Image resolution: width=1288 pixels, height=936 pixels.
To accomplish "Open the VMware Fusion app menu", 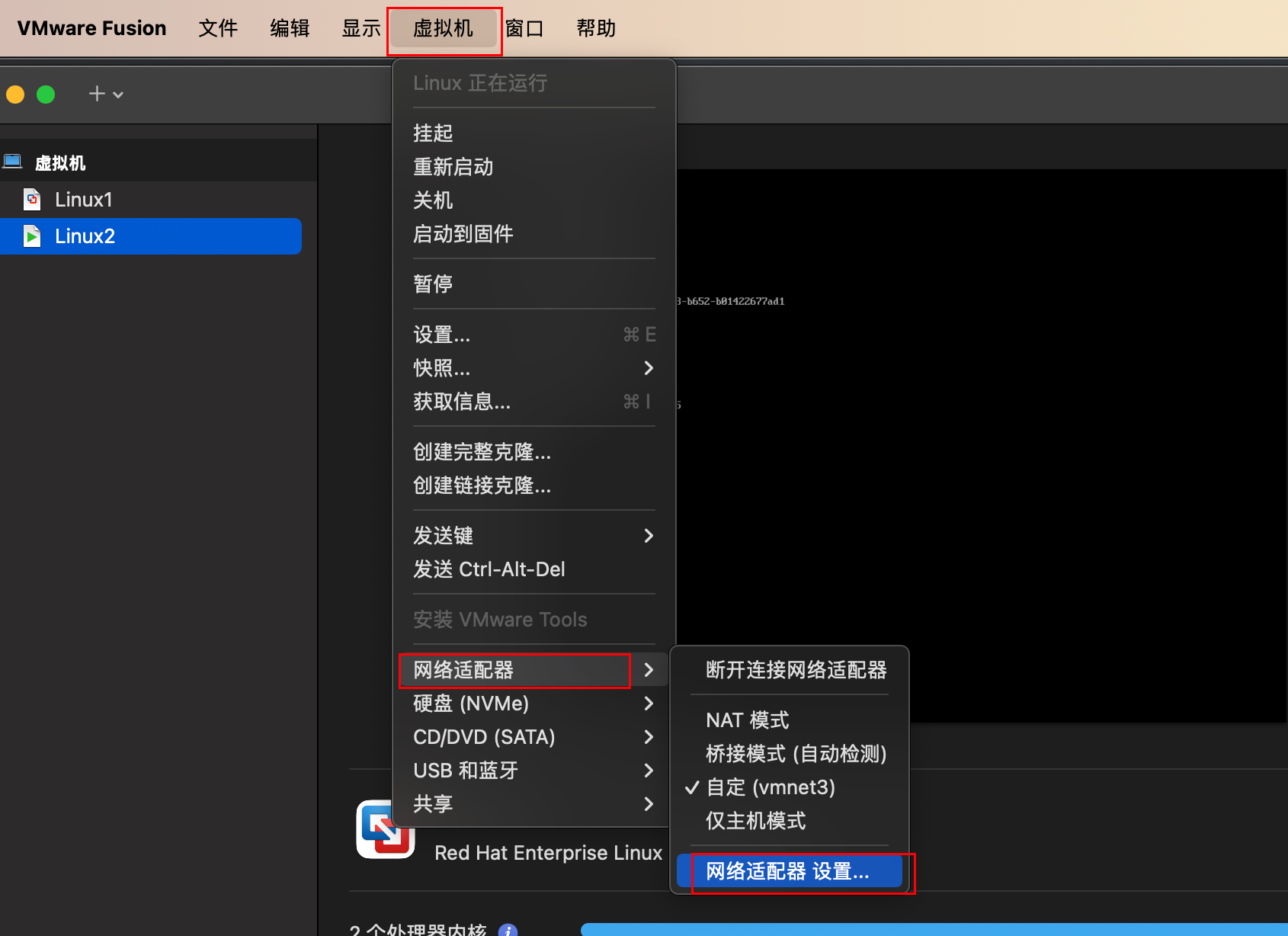I will coord(91,28).
